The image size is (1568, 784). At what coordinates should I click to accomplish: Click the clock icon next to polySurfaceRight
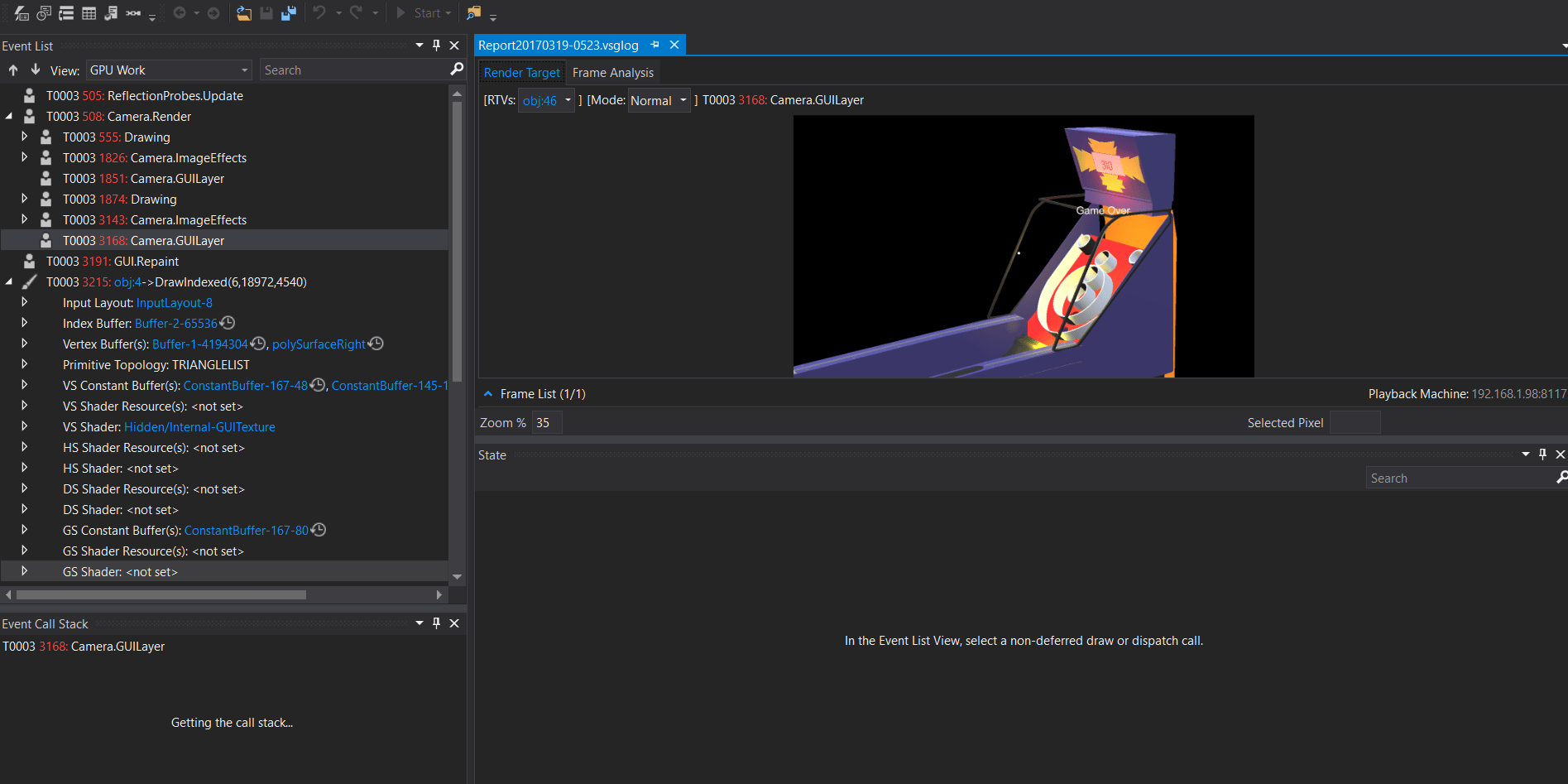[376, 344]
